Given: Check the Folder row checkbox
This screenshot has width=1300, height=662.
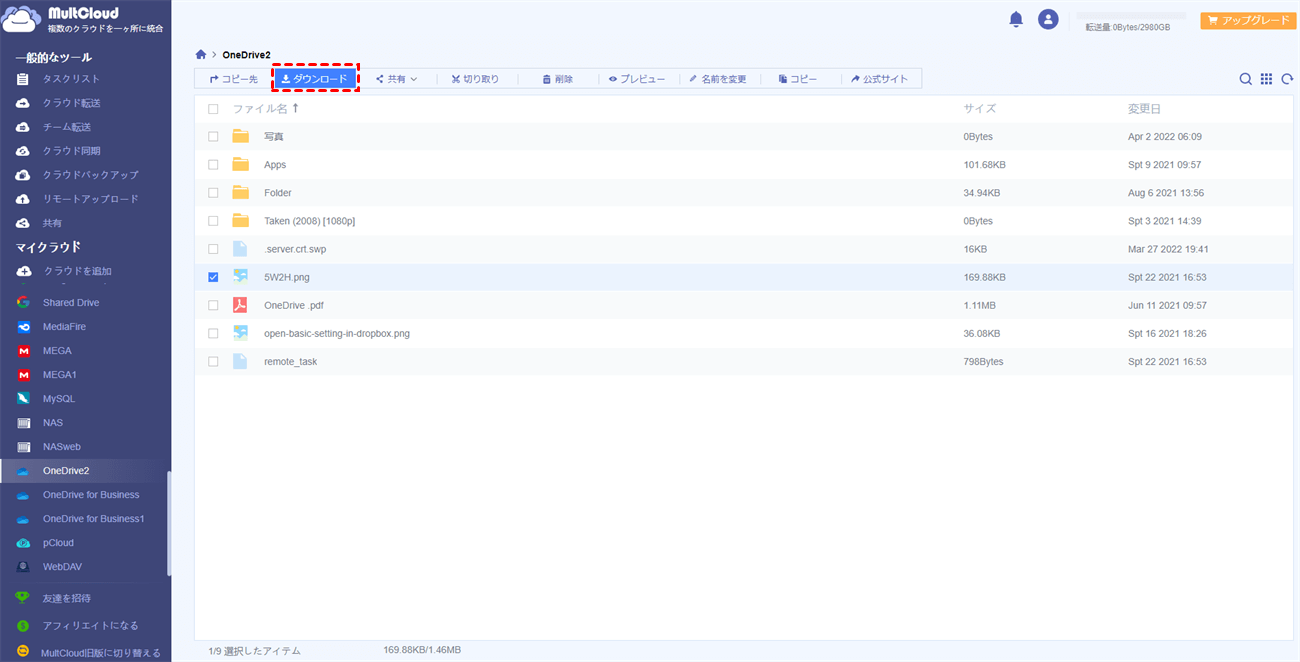Looking at the screenshot, I should [213, 192].
